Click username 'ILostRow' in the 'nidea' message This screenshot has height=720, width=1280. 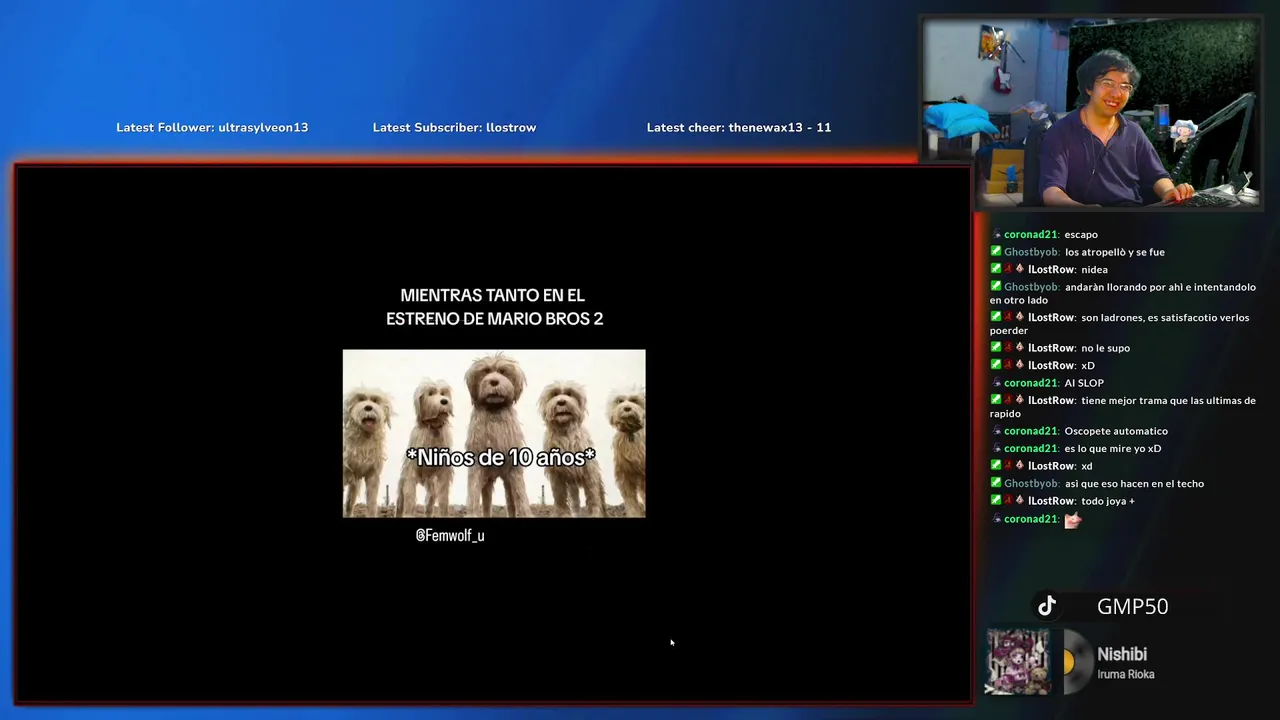coord(1052,269)
